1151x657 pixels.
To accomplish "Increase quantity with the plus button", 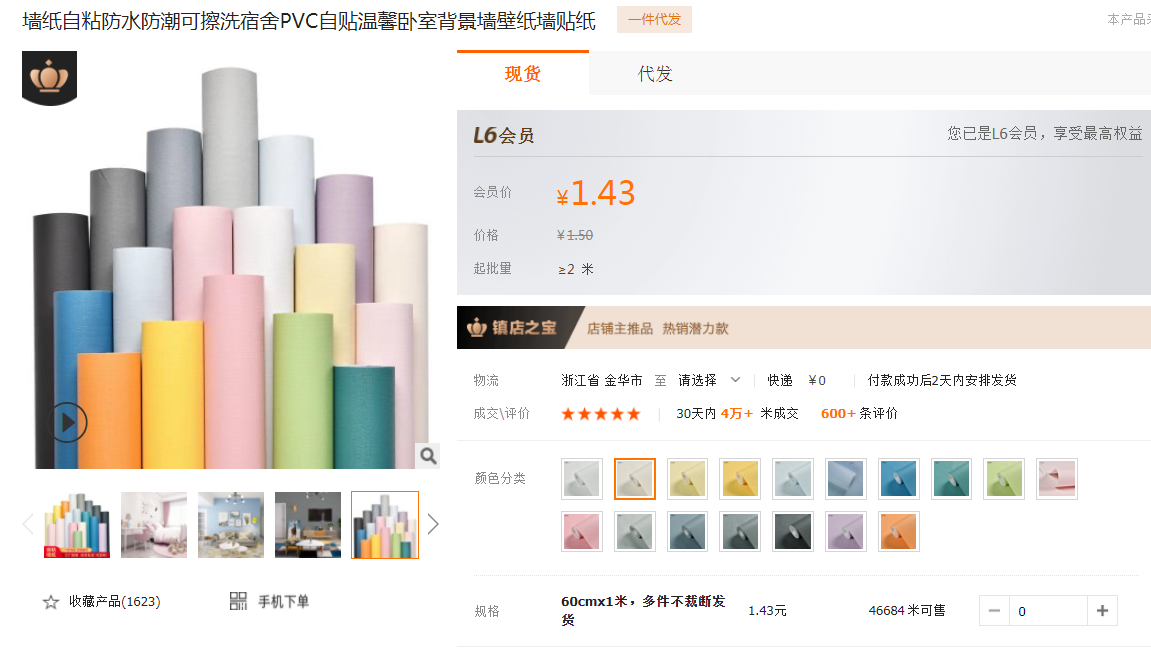I will 1102,611.
